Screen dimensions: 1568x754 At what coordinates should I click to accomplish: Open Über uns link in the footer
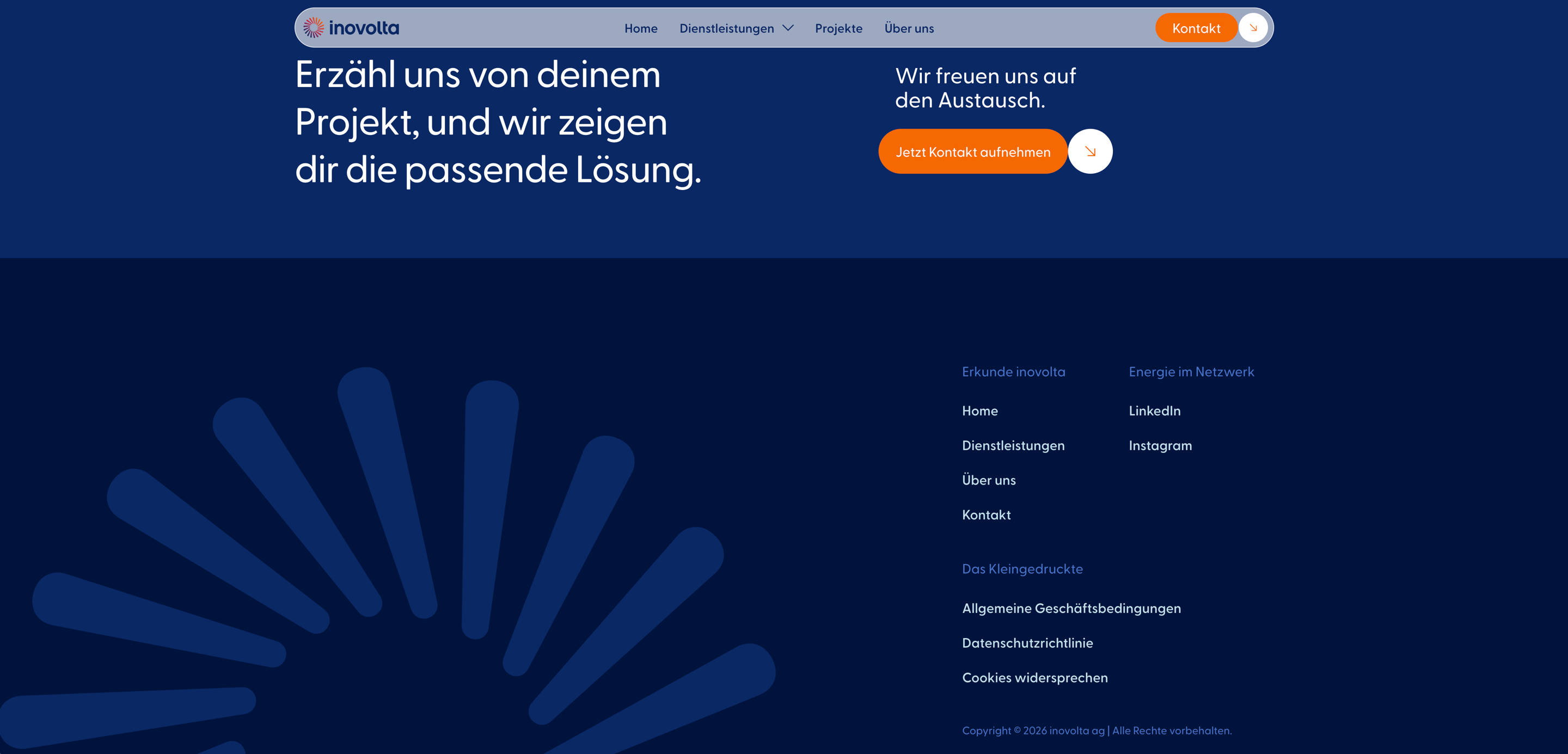click(989, 480)
